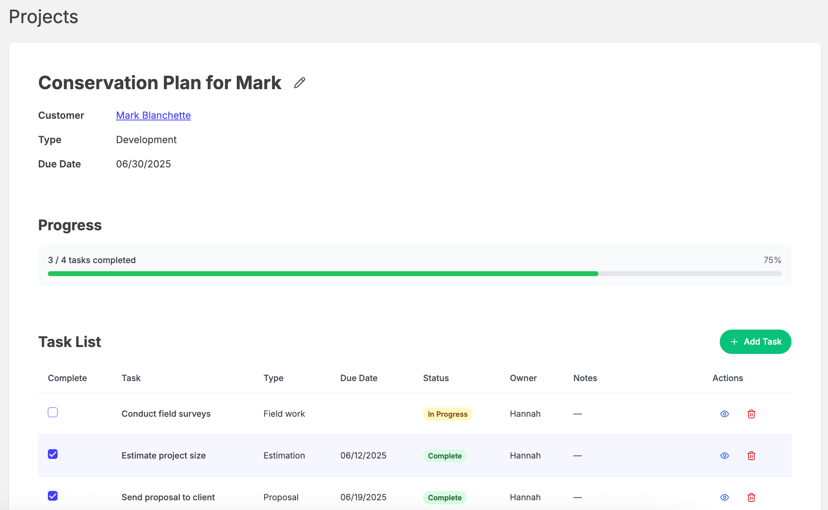828x510 pixels.
Task: Click the Proposal type cell
Action: pyautogui.click(x=281, y=497)
